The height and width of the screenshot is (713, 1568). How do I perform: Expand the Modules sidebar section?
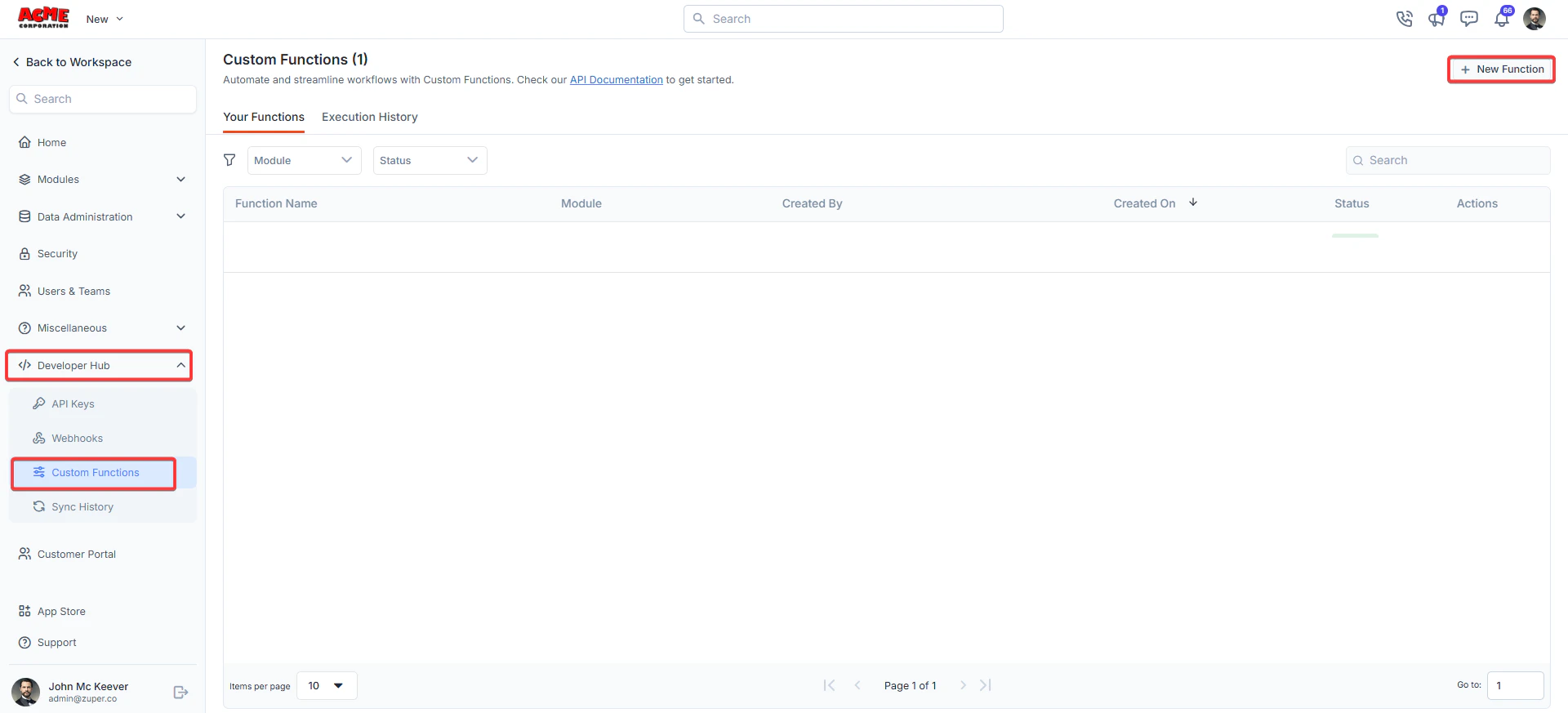click(180, 180)
